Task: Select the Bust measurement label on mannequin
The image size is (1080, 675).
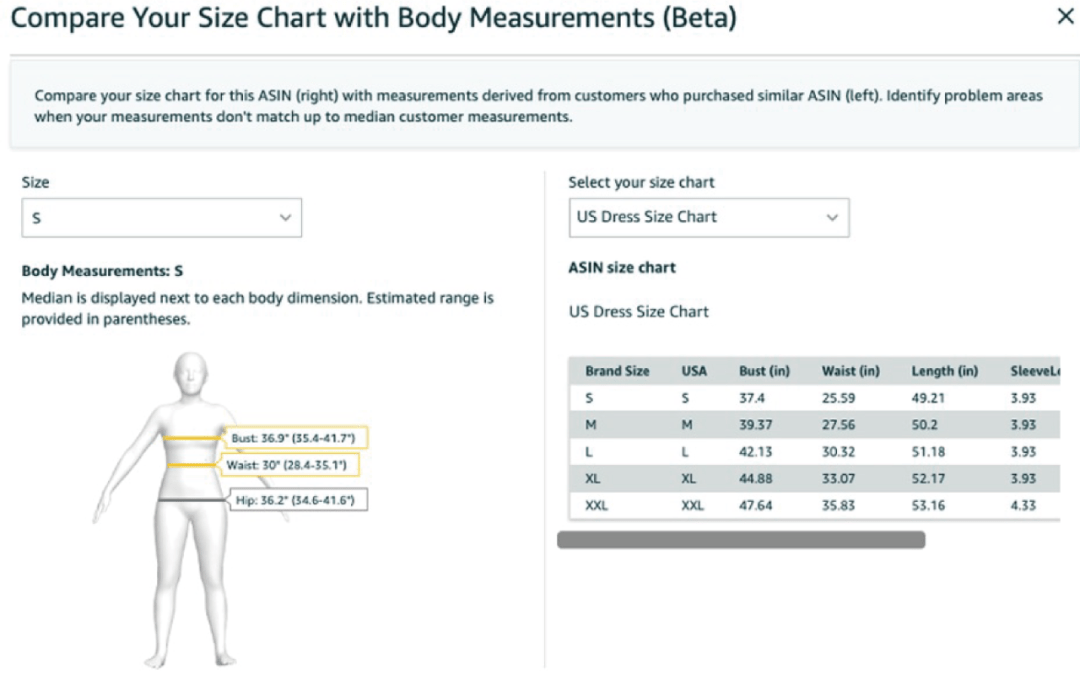Action: [x=299, y=438]
